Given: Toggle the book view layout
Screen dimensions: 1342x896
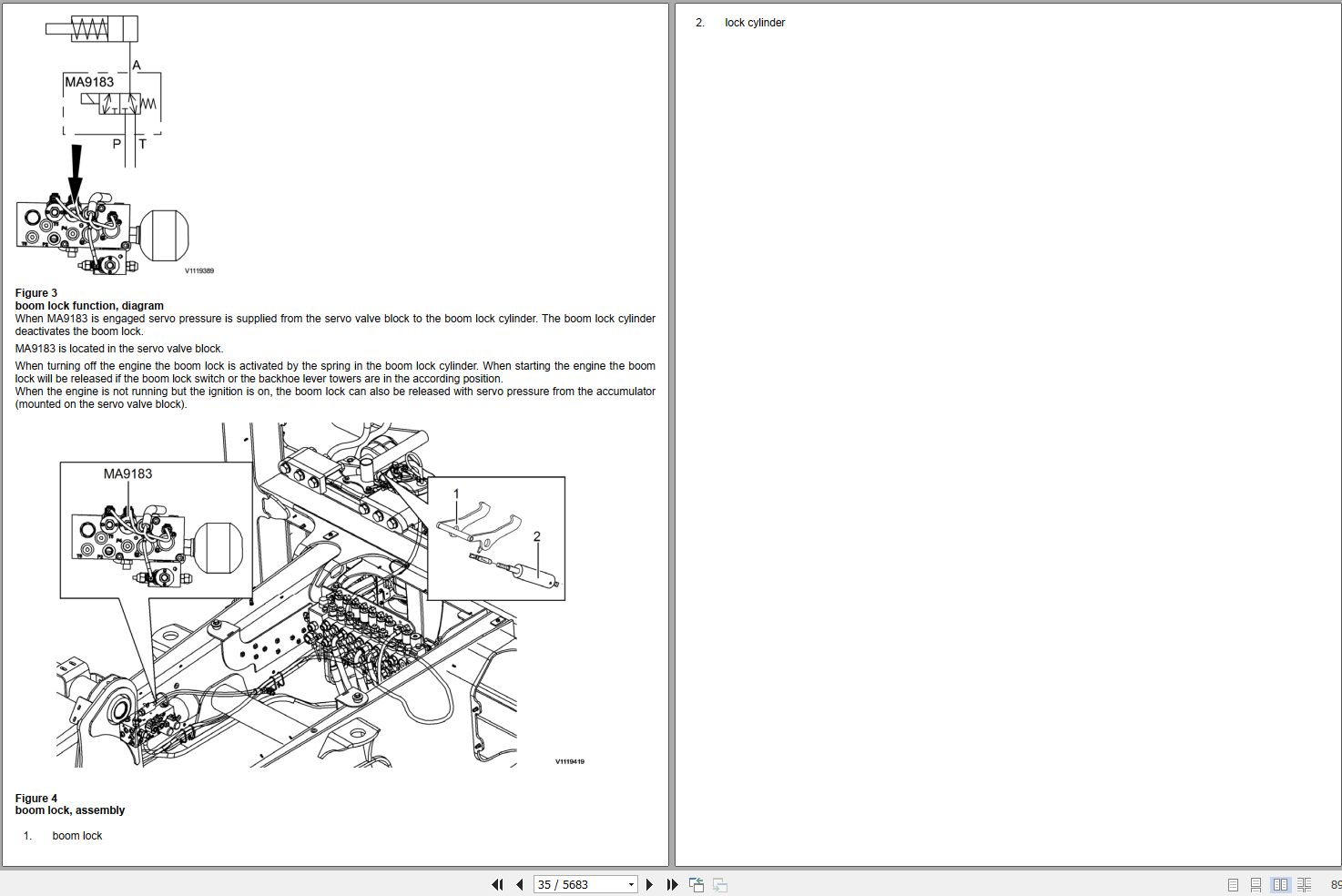Looking at the screenshot, I should click(x=1304, y=884).
